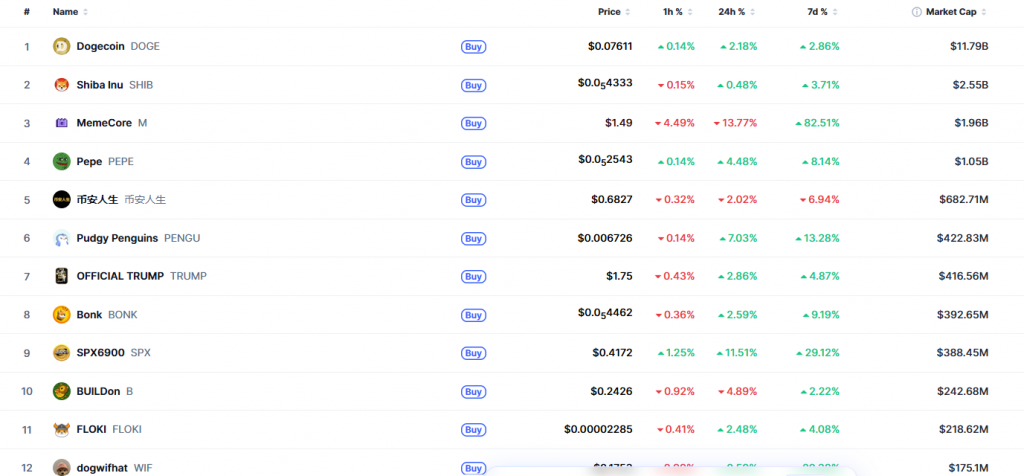
Task: Click 币安人生 market cap $682.71M
Action: [x=964, y=200]
